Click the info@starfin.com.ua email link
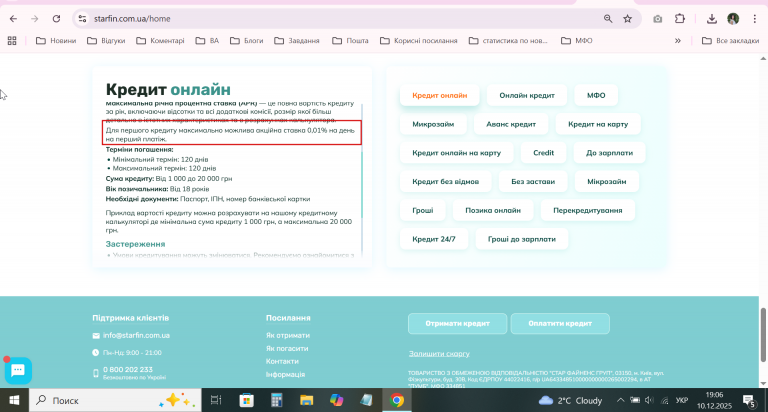Screen dimensions: 768x412 click(x=136, y=336)
